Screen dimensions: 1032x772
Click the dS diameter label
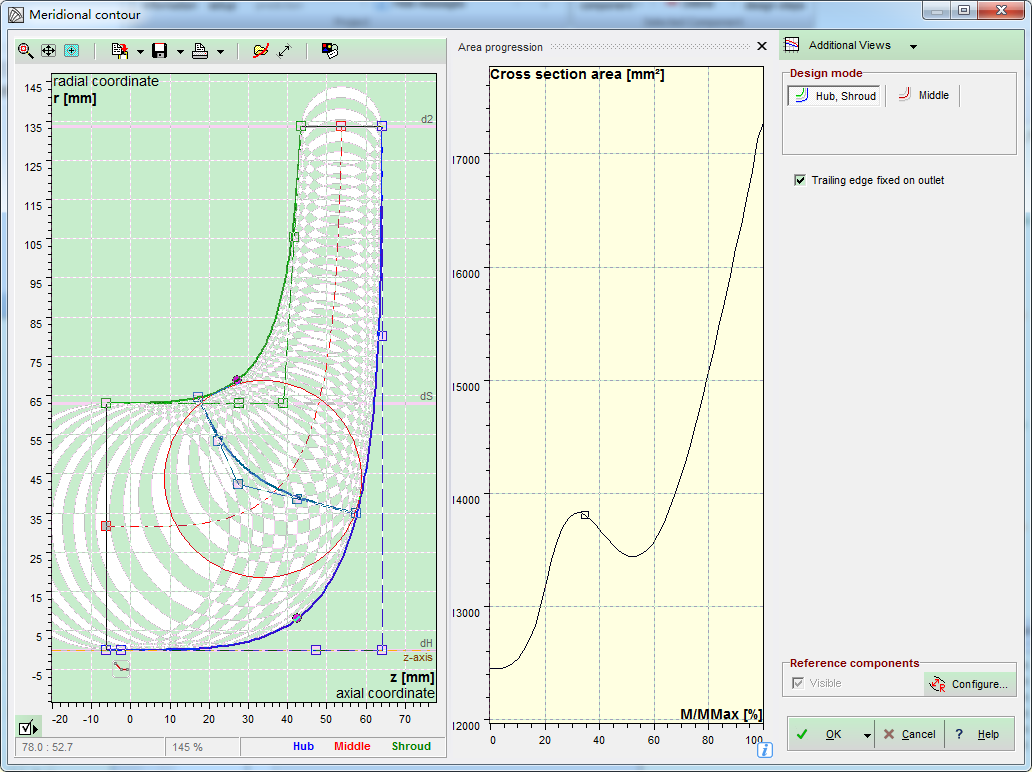pos(426,396)
